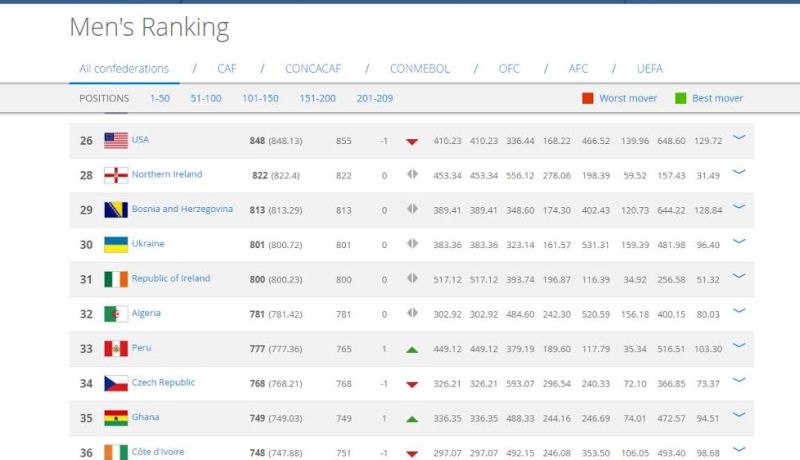This screenshot has height=460, width=800.
Task: Expand the Czech Republic row chevron
Action: [x=739, y=380]
